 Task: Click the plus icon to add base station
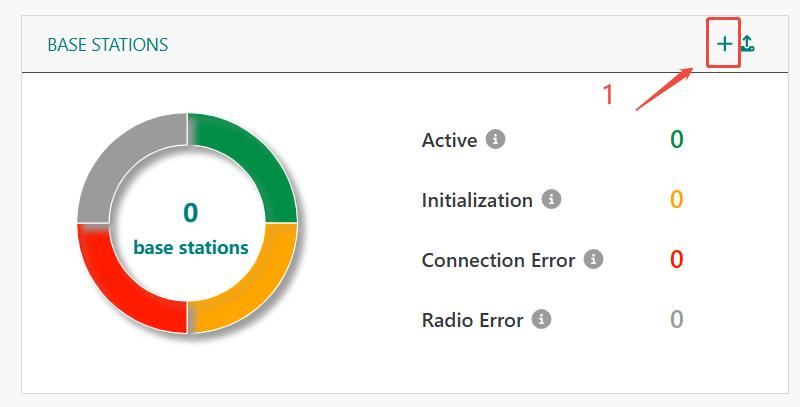(724, 44)
